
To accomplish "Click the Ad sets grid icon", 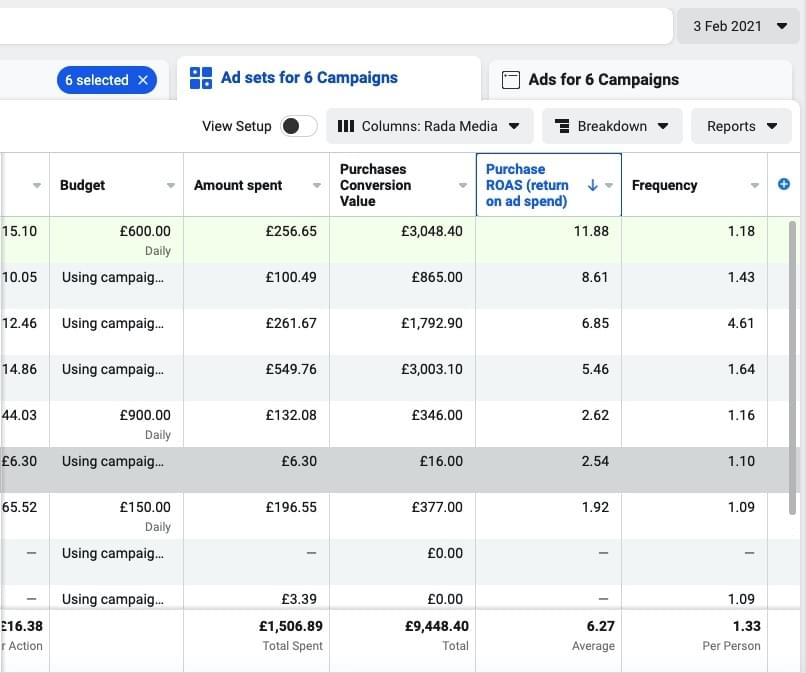I will [201, 78].
